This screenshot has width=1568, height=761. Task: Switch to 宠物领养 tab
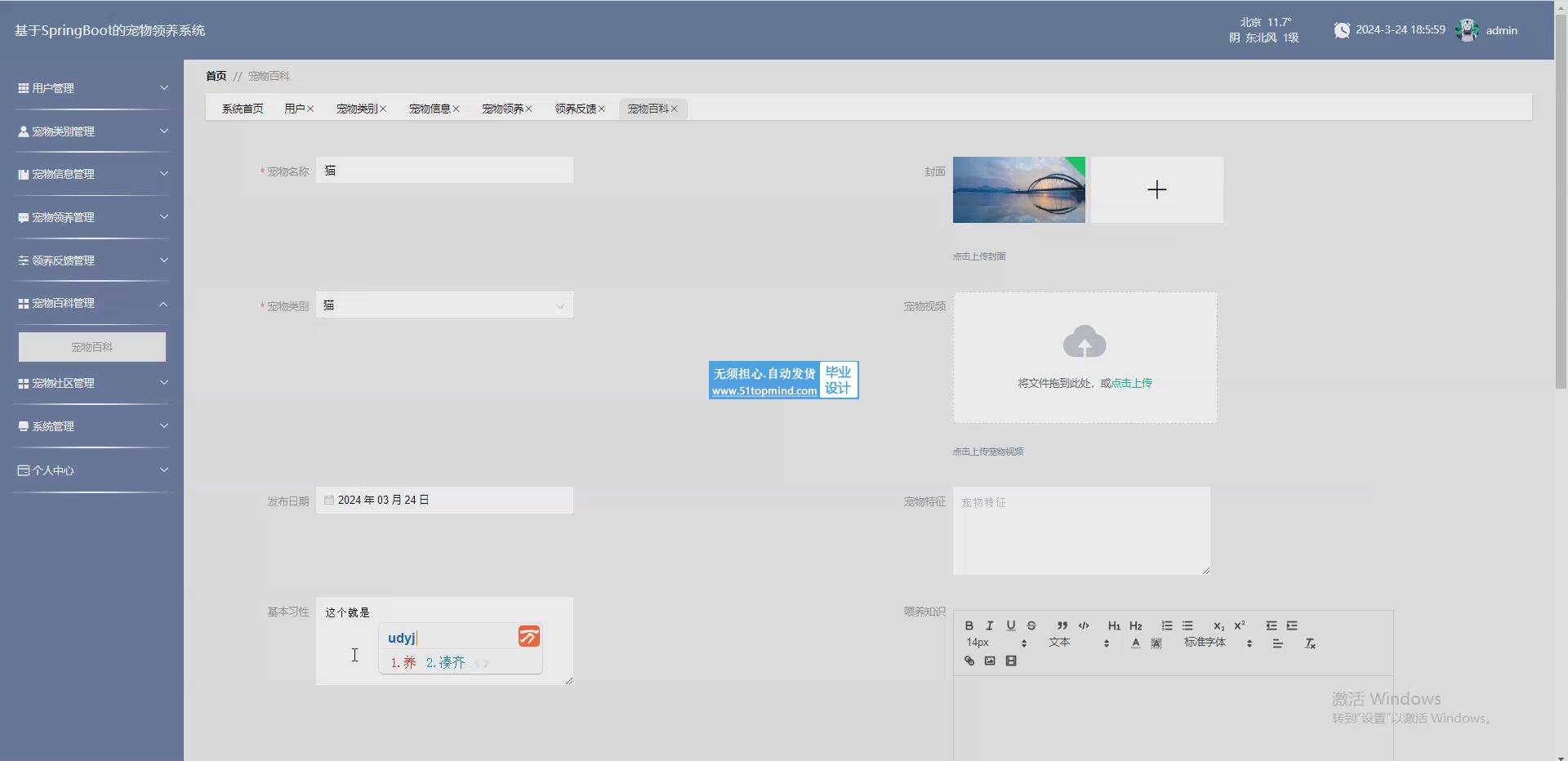click(x=502, y=109)
